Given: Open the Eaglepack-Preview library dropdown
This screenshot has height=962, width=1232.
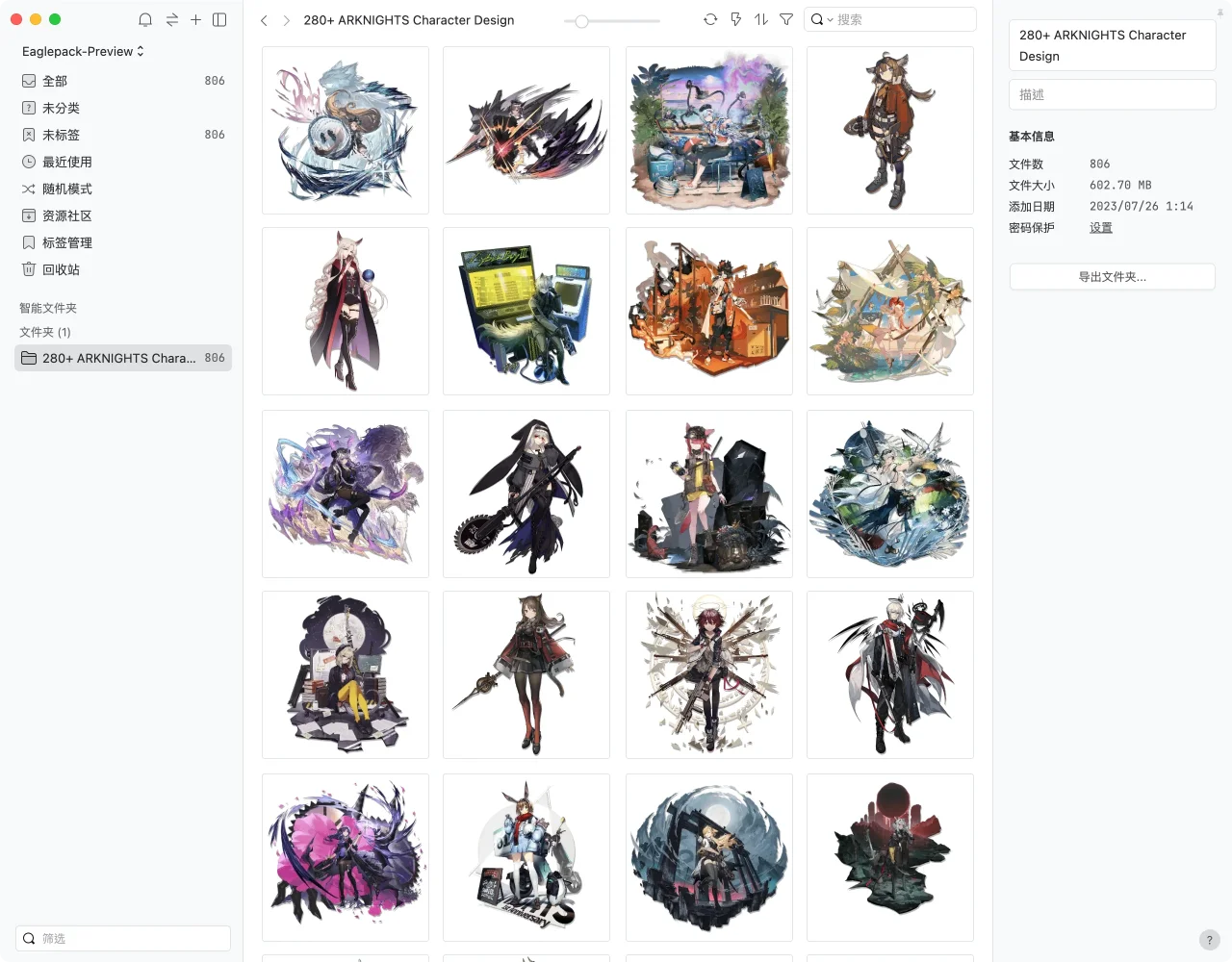Looking at the screenshot, I should [83, 51].
